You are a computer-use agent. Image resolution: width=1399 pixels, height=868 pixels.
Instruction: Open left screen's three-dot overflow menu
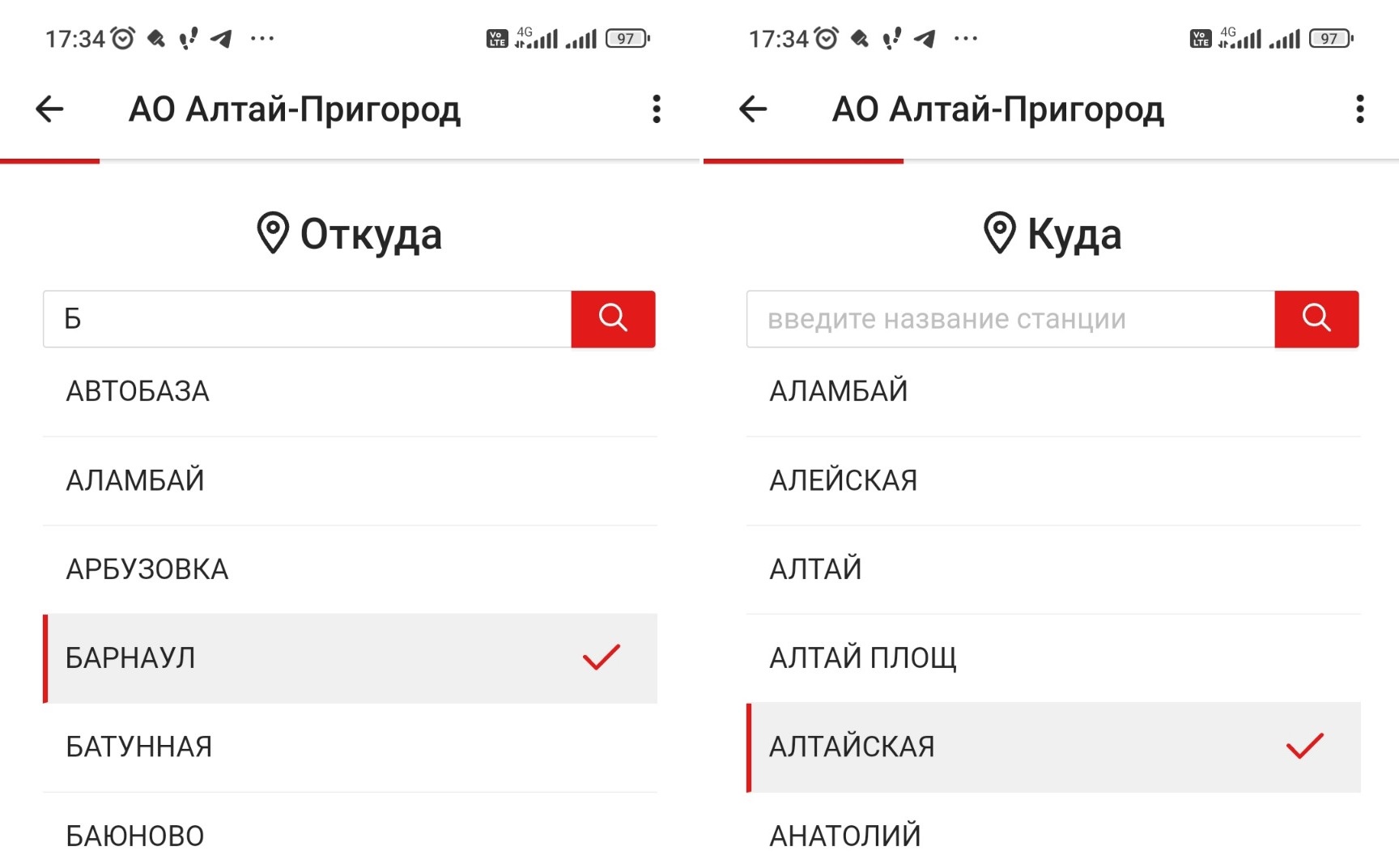pos(657,108)
